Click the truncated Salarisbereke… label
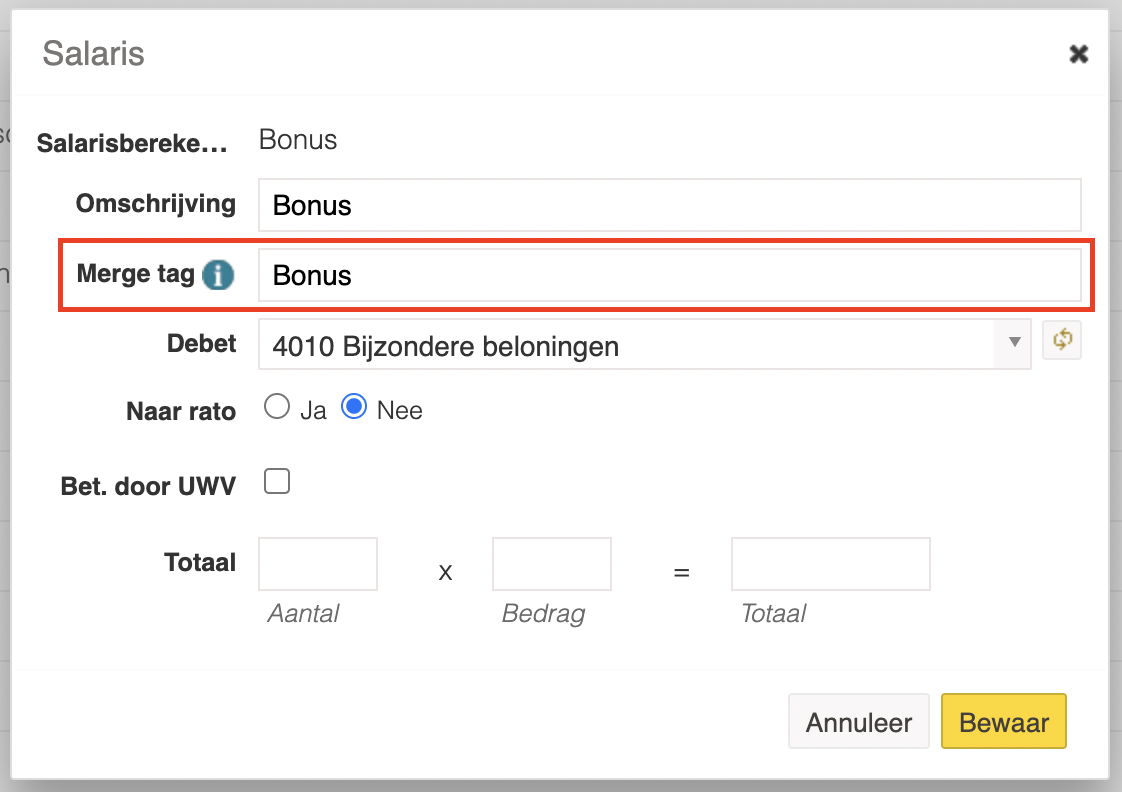1122x792 pixels. pyautogui.click(x=132, y=143)
